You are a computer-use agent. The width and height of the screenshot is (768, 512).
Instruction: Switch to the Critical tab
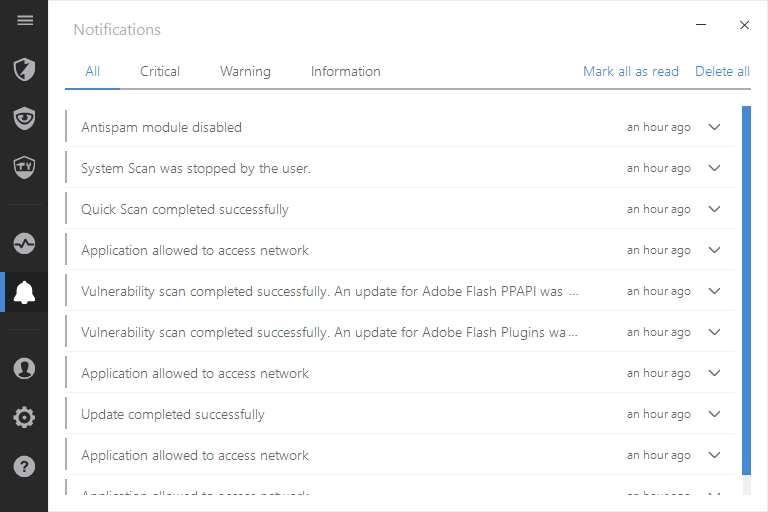tap(160, 71)
